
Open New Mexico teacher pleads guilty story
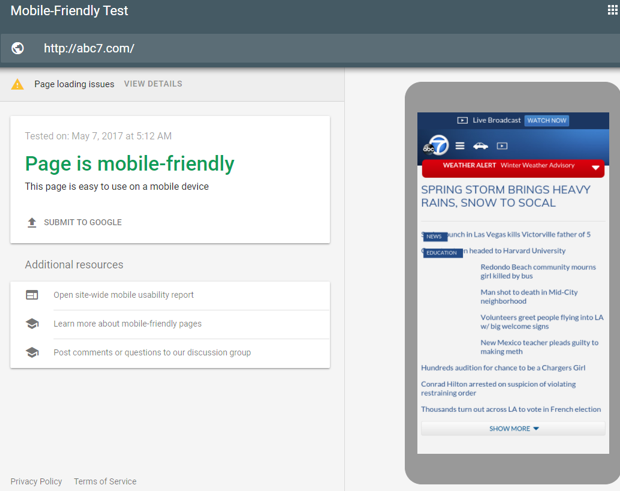[539, 347]
